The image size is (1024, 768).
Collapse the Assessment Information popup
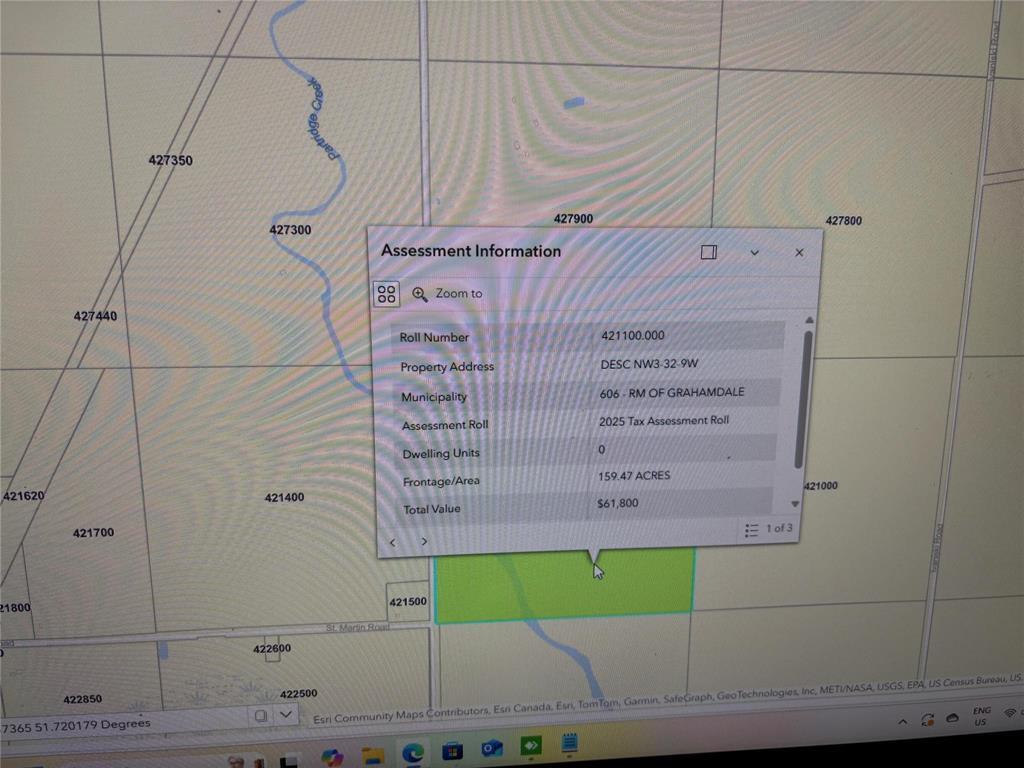(754, 253)
